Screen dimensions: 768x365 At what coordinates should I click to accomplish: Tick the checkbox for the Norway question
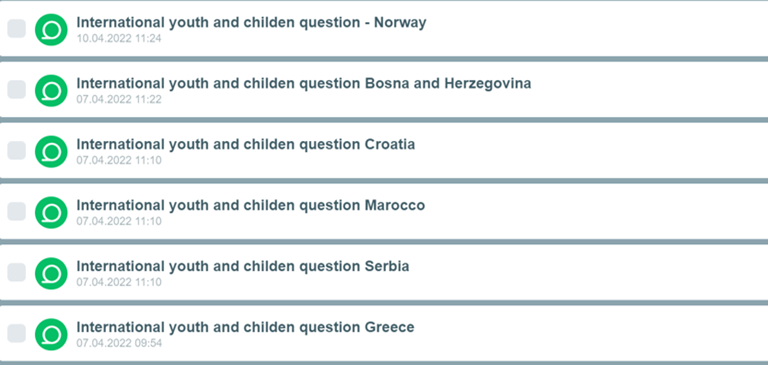coord(17,28)
